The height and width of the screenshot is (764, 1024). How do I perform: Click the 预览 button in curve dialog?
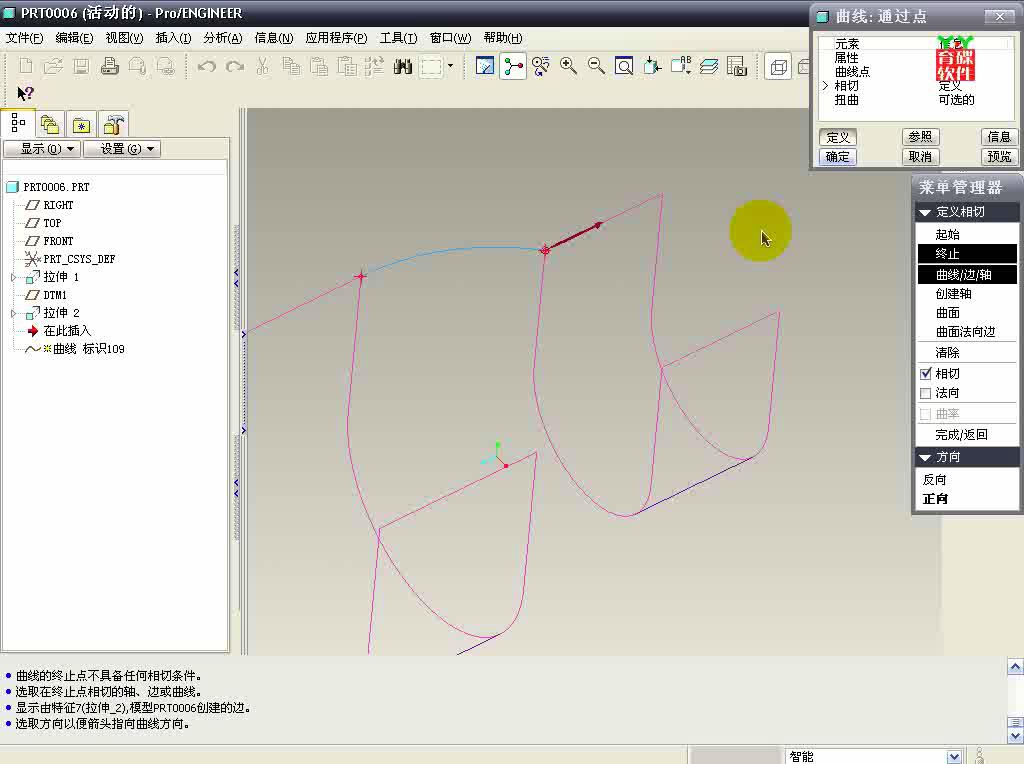point(999,157)
